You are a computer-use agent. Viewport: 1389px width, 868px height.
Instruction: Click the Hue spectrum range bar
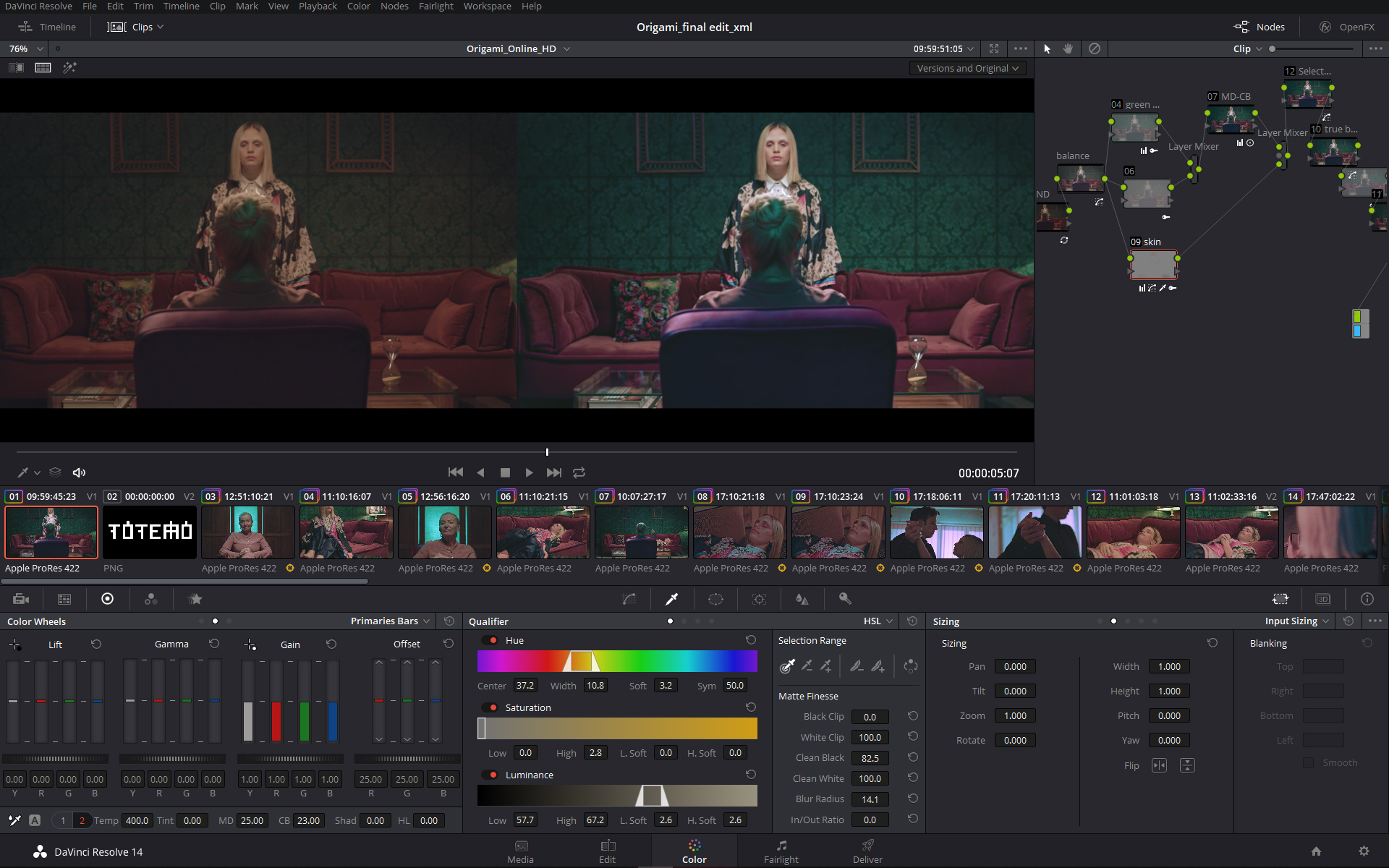coord(617,661)
